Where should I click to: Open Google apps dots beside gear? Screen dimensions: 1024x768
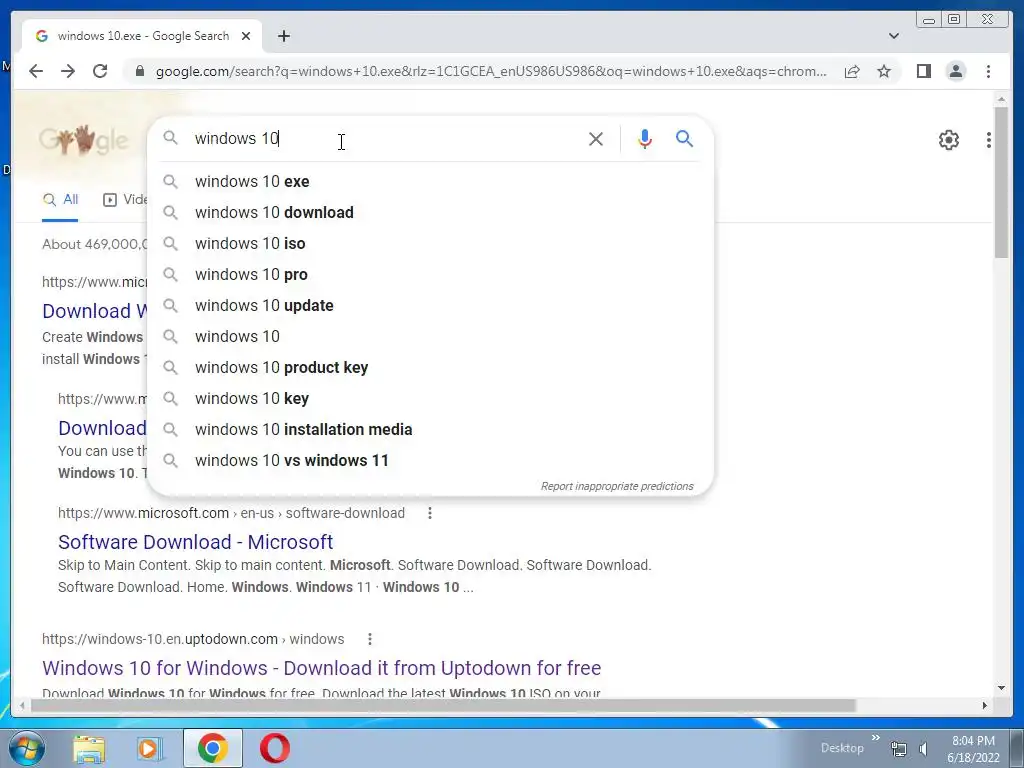click(x=989, y=140)
